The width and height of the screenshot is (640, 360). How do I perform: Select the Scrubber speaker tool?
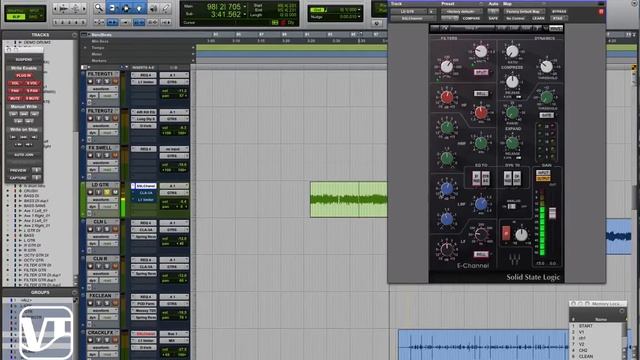[x=153, y=8]
